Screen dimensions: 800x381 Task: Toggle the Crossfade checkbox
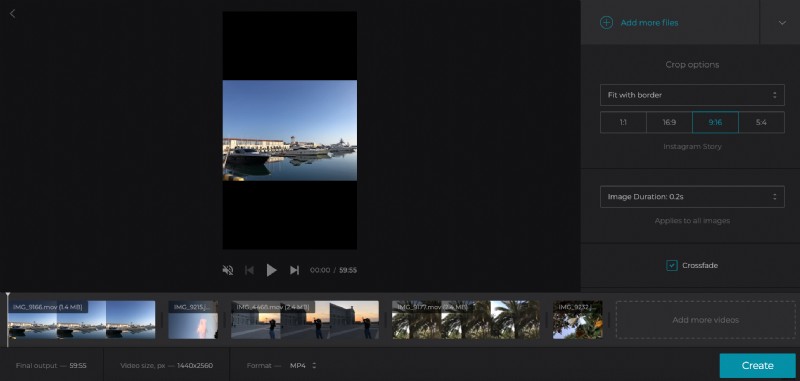(x=672, y=265)
